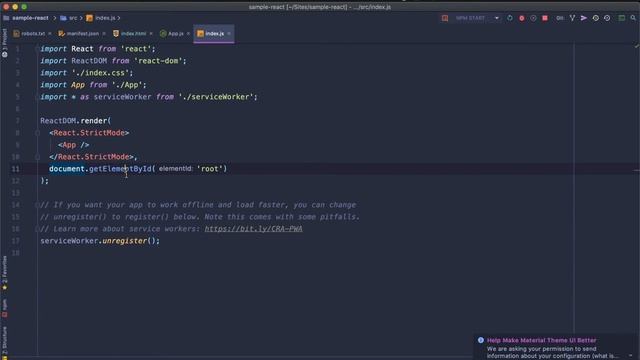The image size is (640, 360).
Task: Click on 'unregister' method call on line 17
Action: [x=124, y=241]
